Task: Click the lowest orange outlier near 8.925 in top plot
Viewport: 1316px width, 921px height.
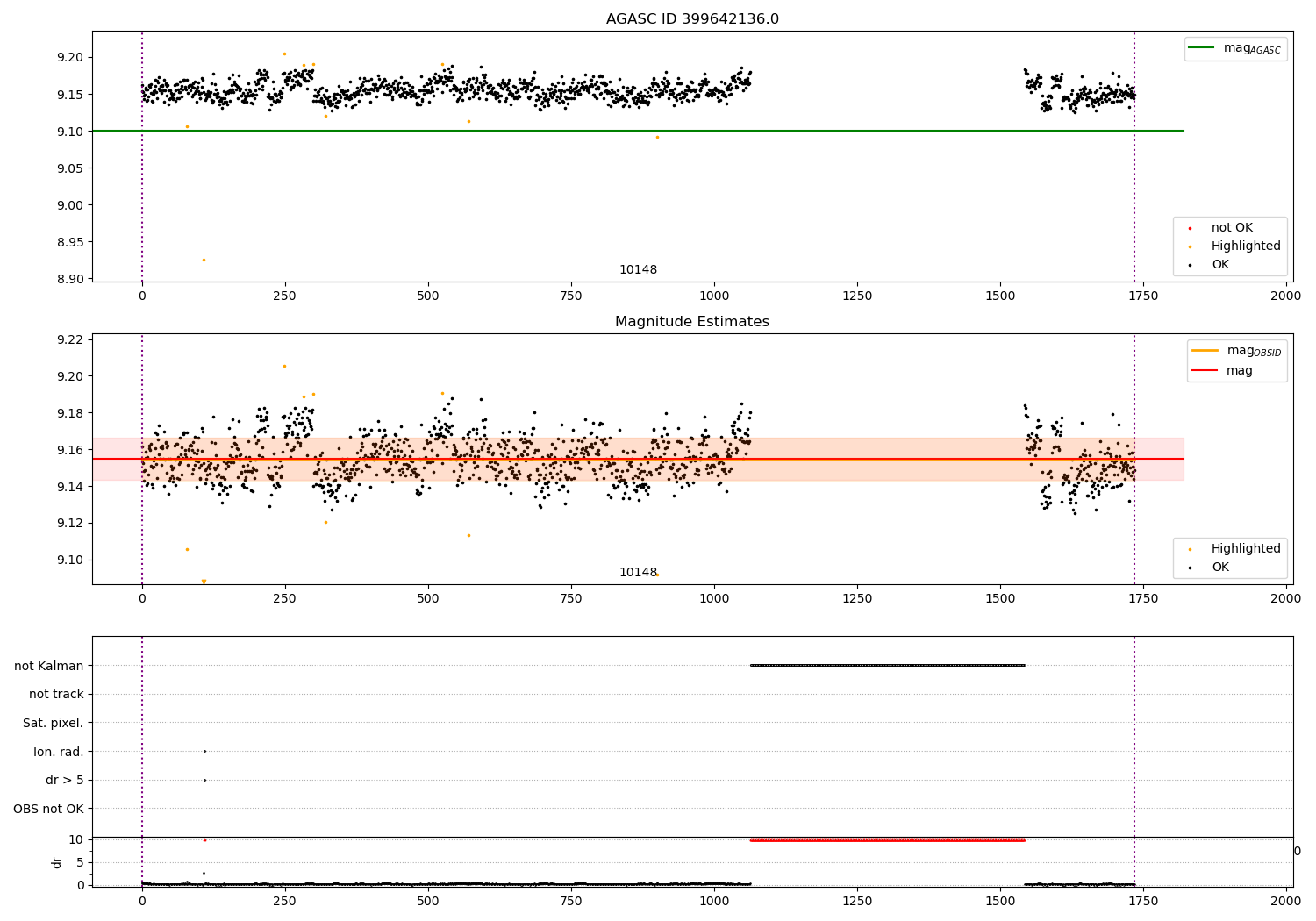Action: (x=204, y=260)
